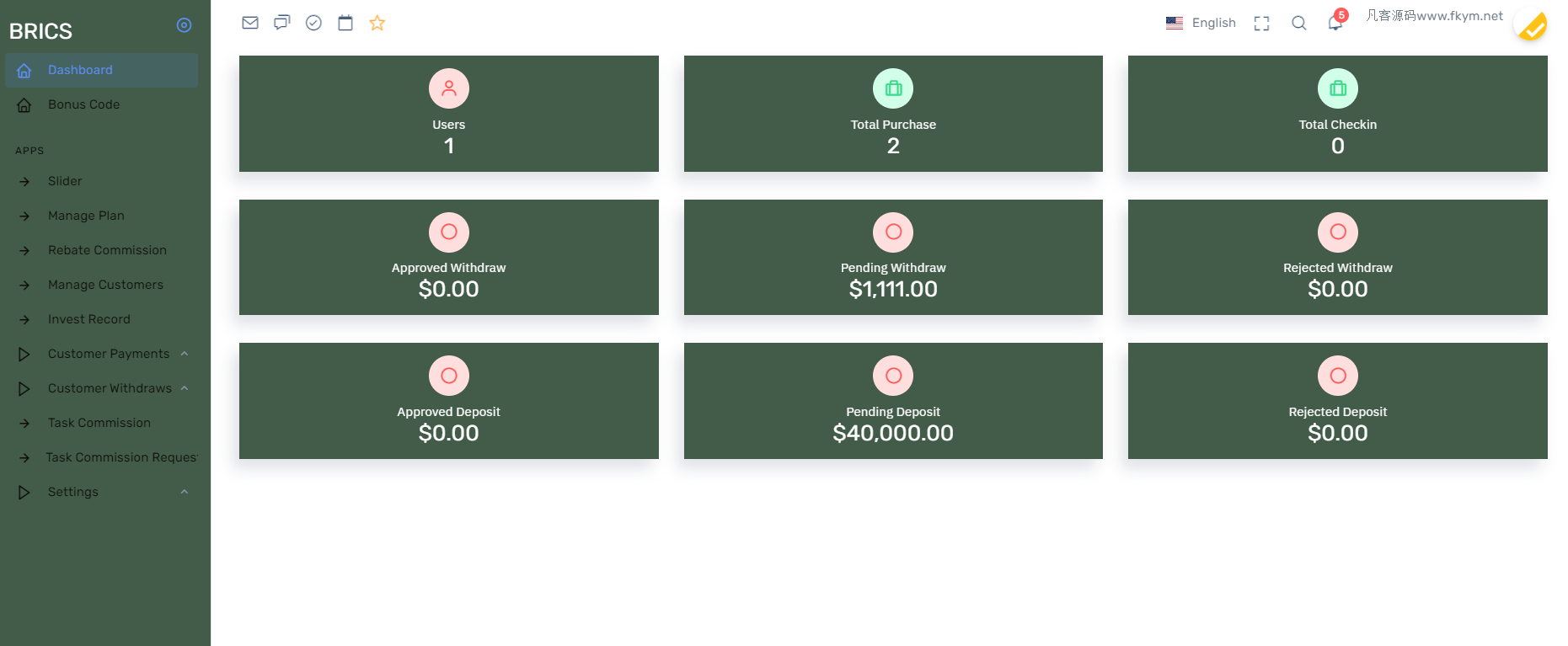
Task: Open the Bonus Code menu item
Action: click(x=83, y=104)
